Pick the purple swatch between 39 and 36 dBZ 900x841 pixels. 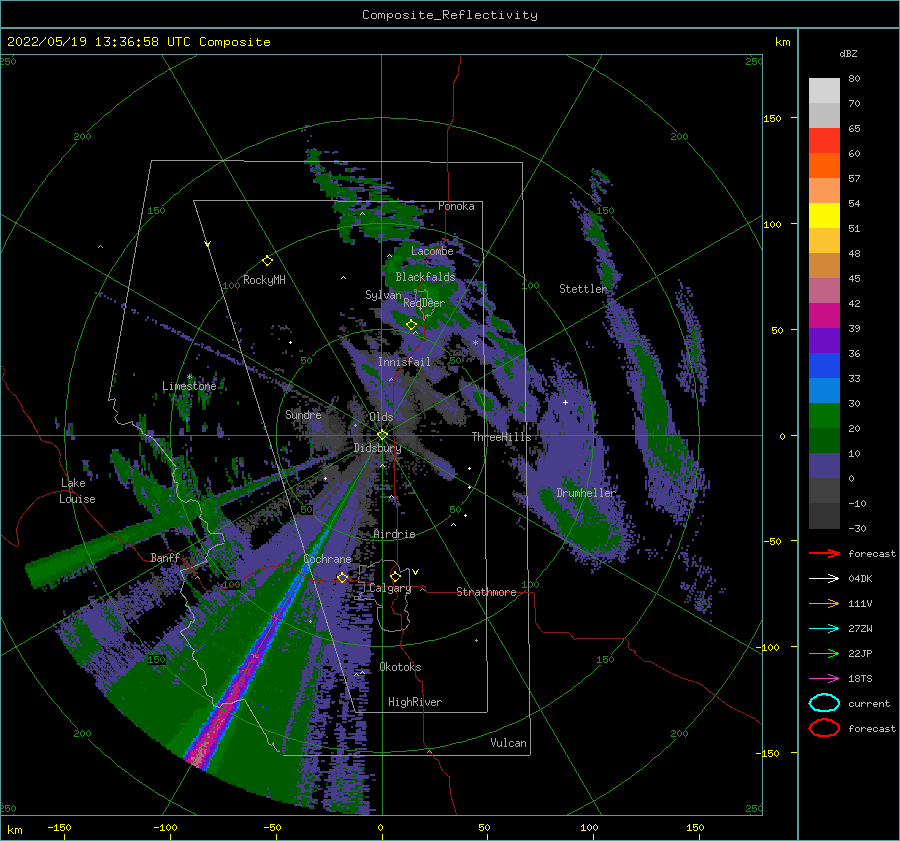824,340
